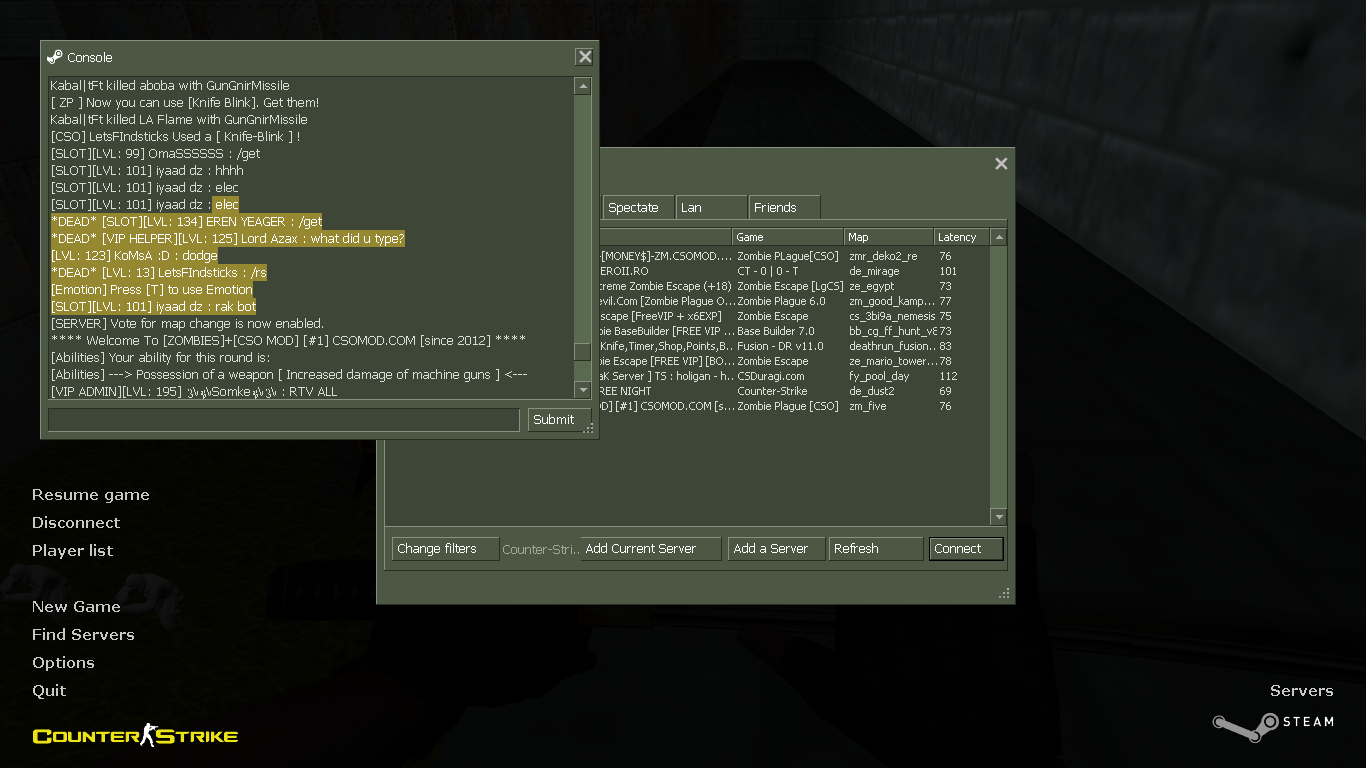The height and width of the screenshot is (768, 1366).
Task: Sort servers by Latency column
Action: point(960,237)
